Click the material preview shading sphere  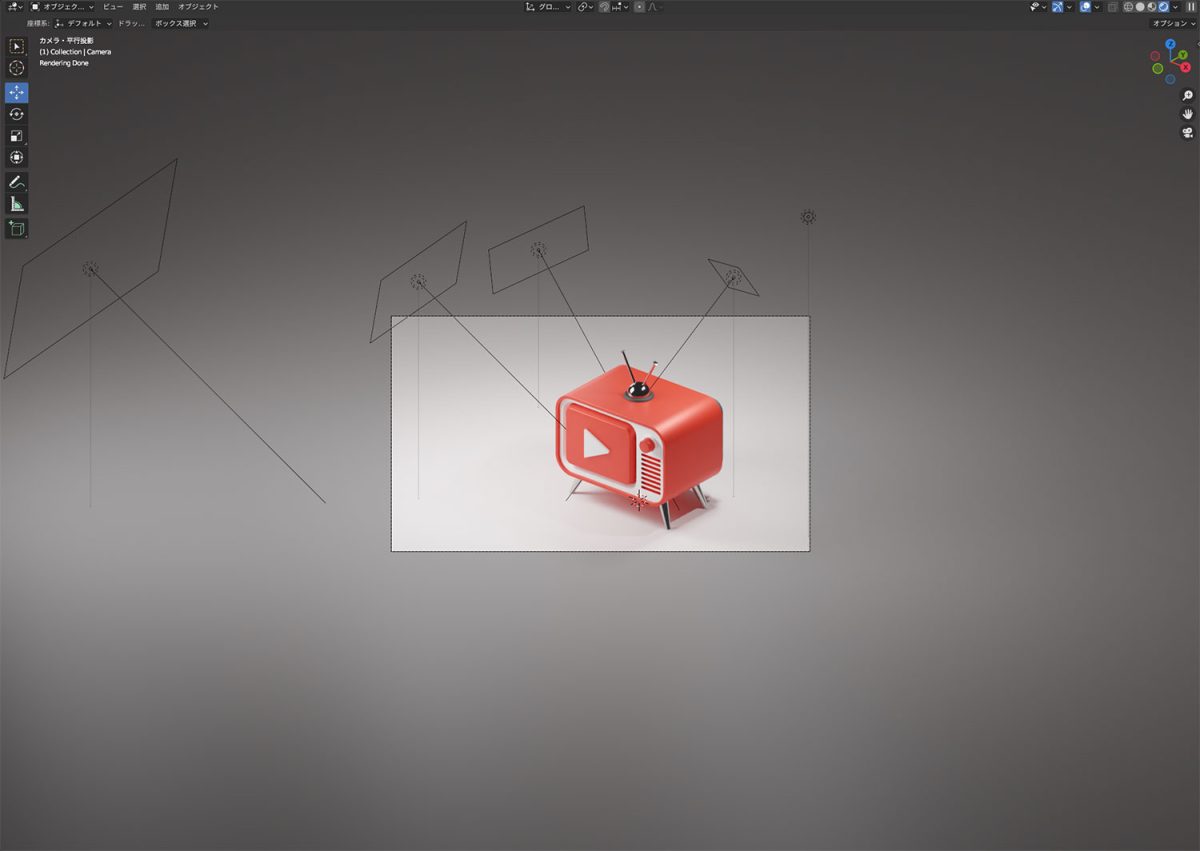click(x=1151, y=6)
